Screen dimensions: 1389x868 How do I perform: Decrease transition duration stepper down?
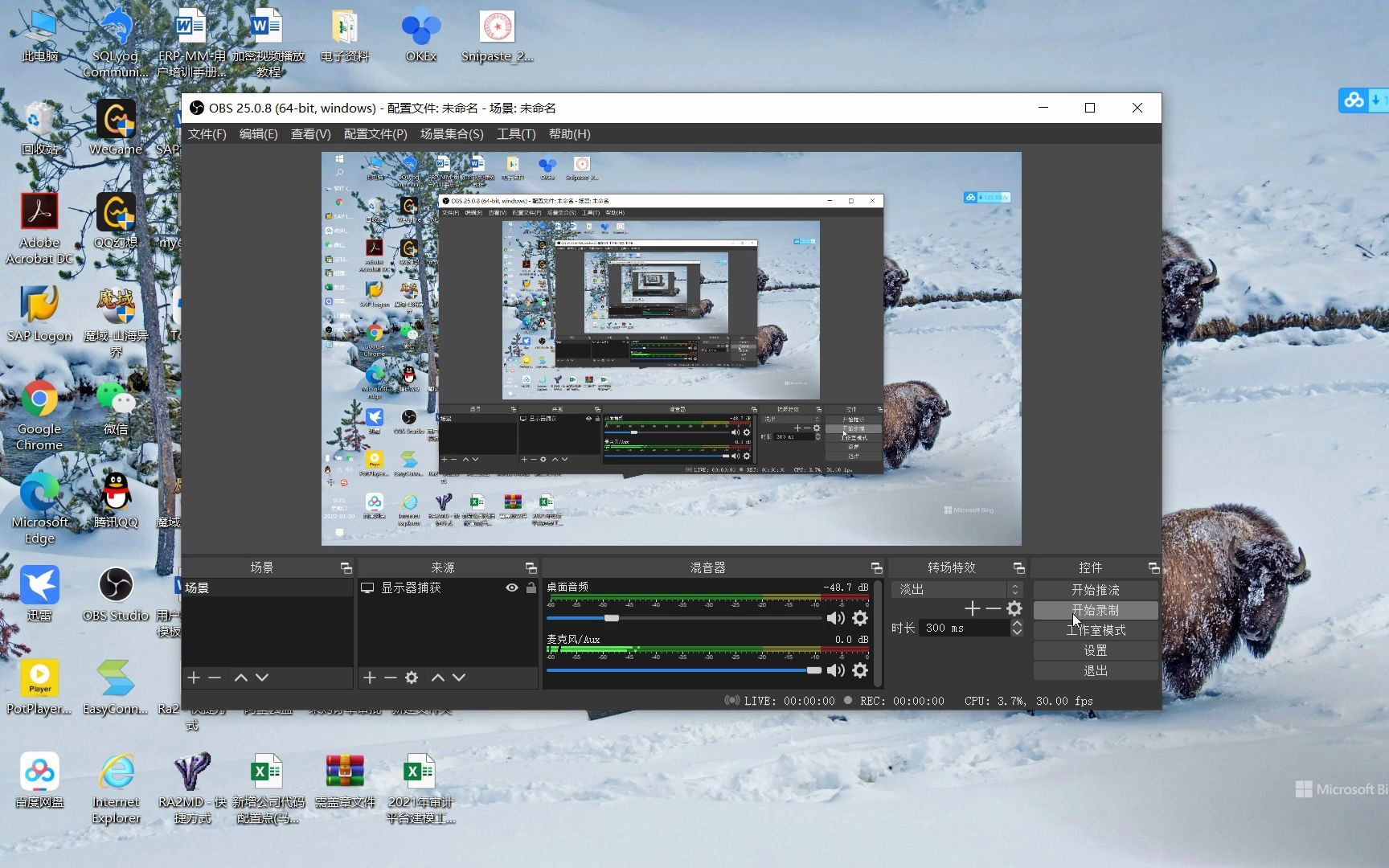1017,633
